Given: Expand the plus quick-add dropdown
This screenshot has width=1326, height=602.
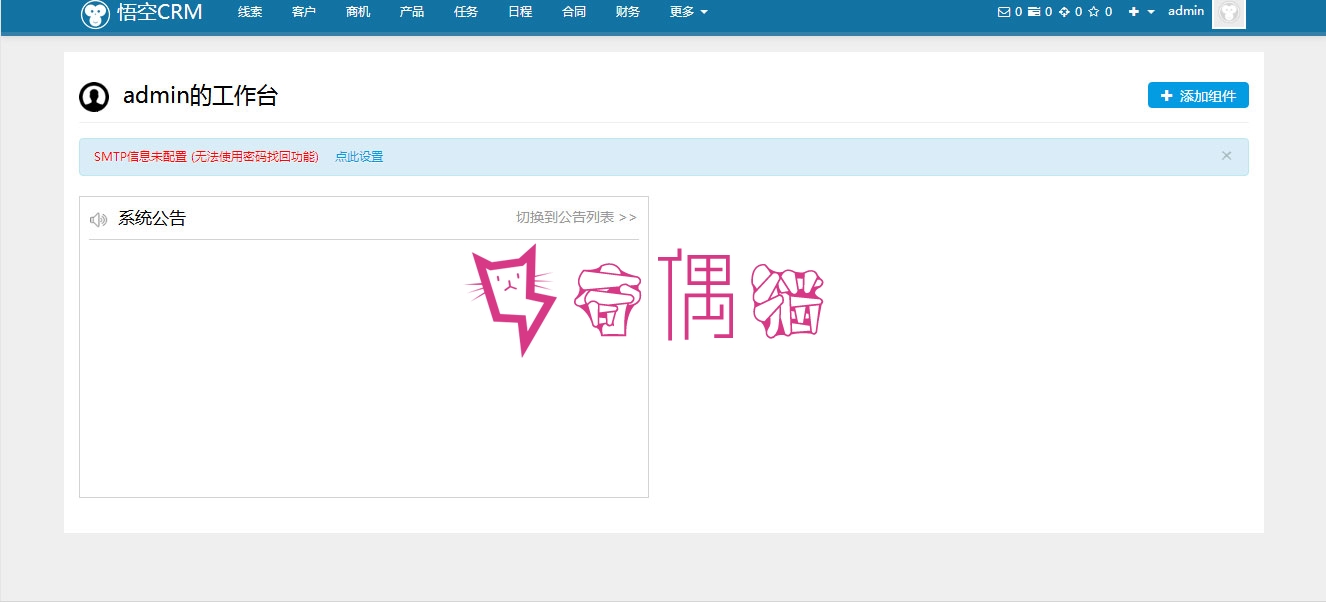Looking at the screenshot, I should 1141,12.
